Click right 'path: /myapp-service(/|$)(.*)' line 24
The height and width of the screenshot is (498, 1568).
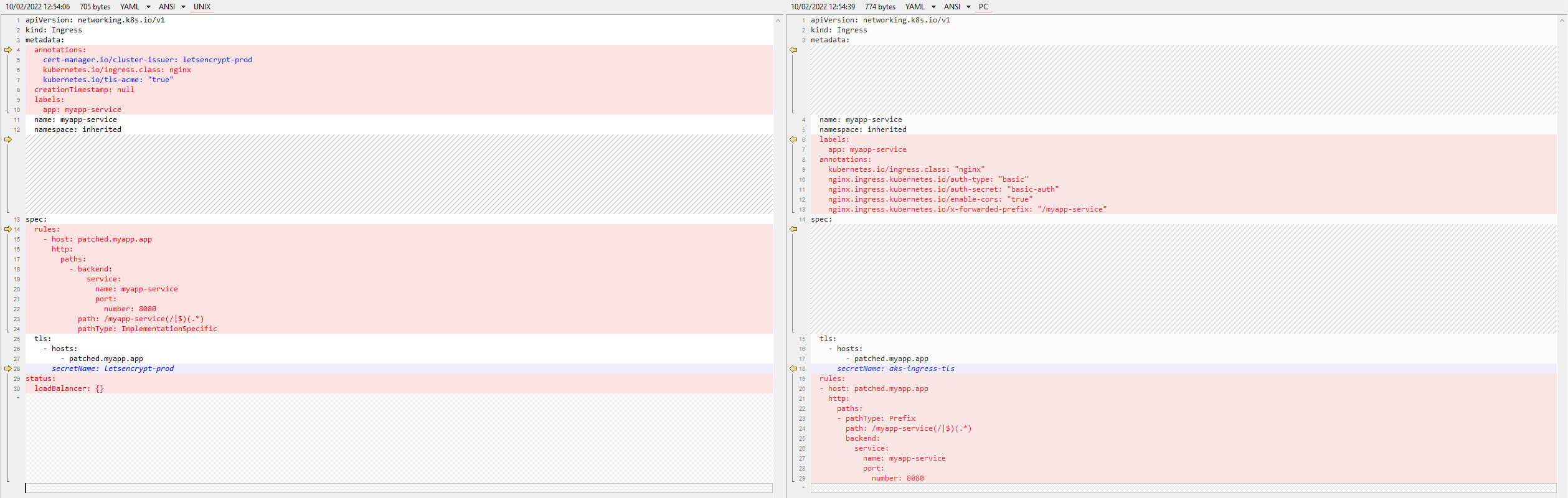click(x=909, y=428)
